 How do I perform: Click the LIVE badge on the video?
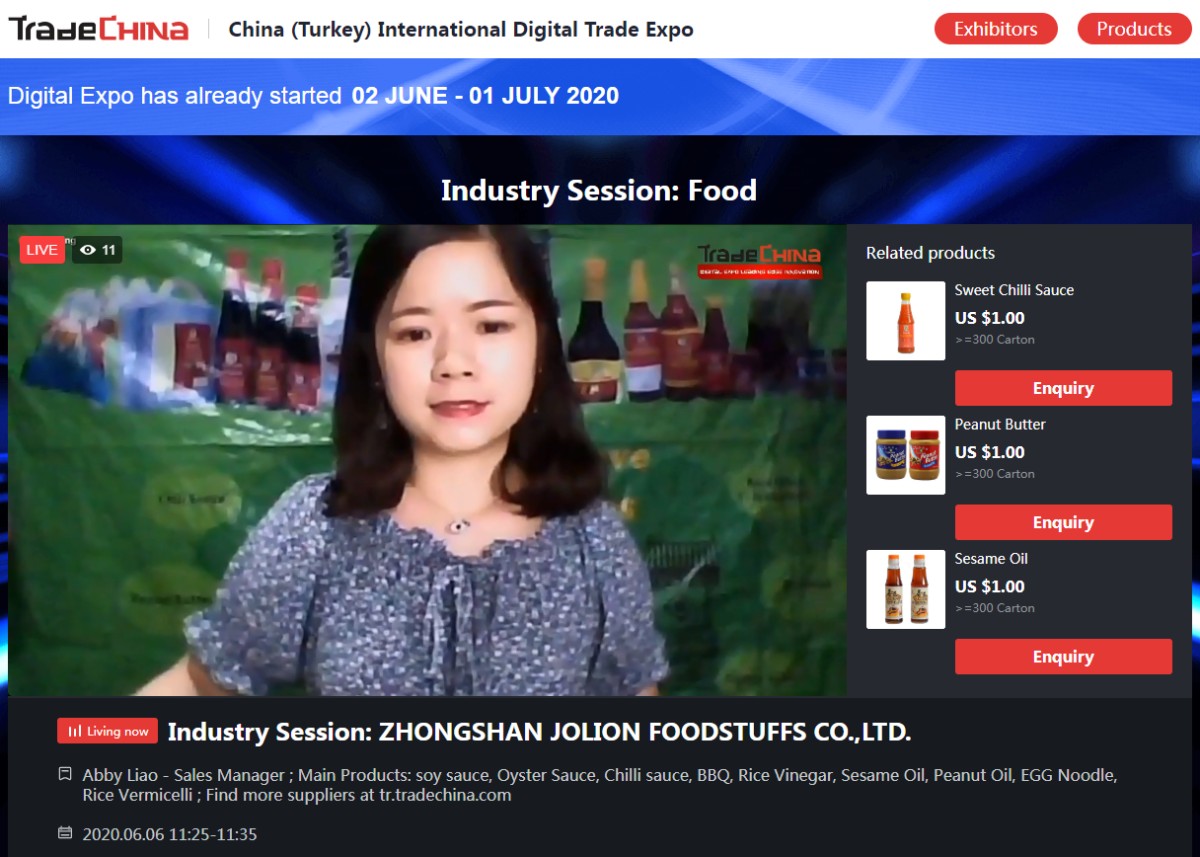(42, 249)
